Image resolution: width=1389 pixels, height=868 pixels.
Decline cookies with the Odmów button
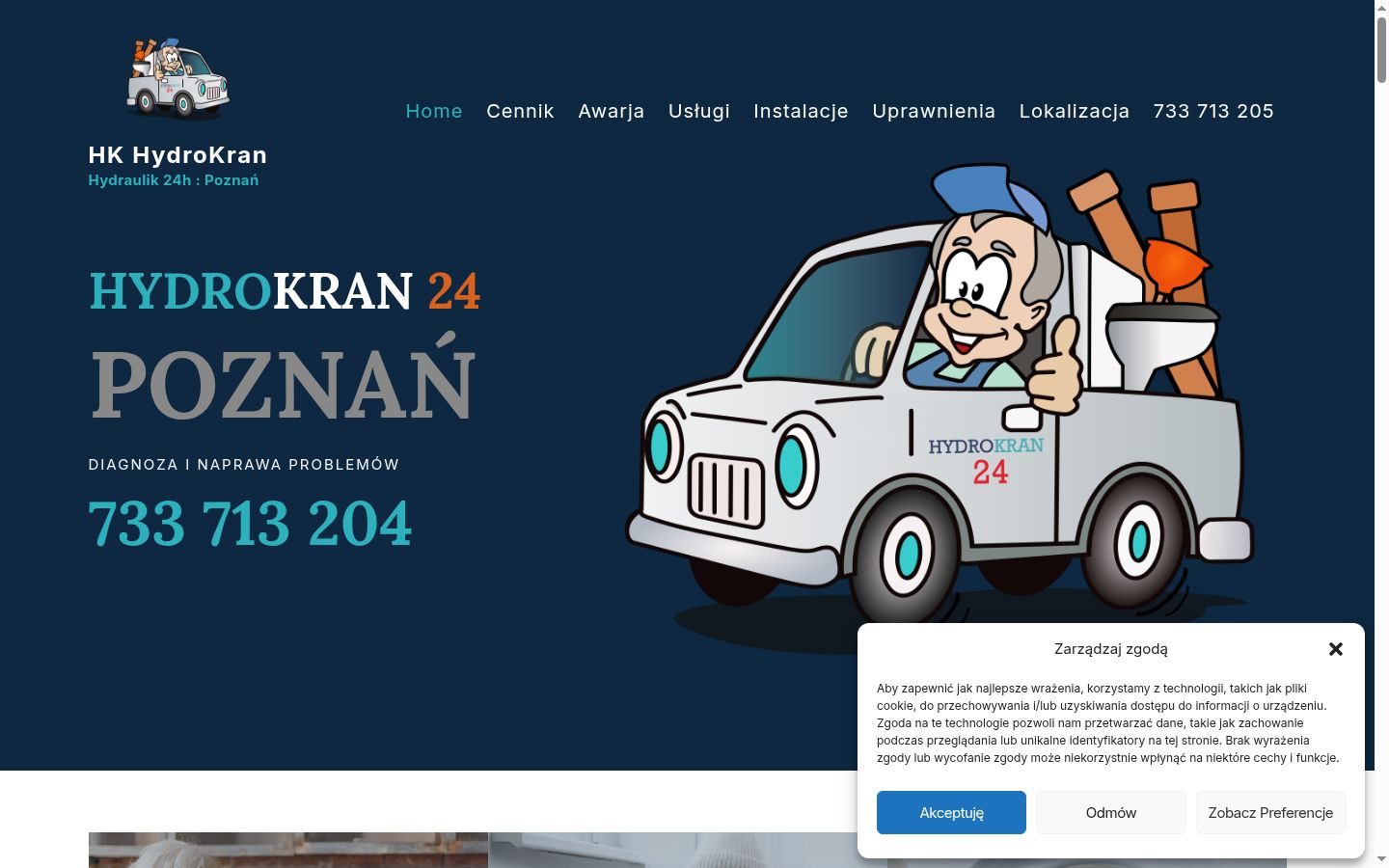pyautogui.click(x=1111, y=812)
